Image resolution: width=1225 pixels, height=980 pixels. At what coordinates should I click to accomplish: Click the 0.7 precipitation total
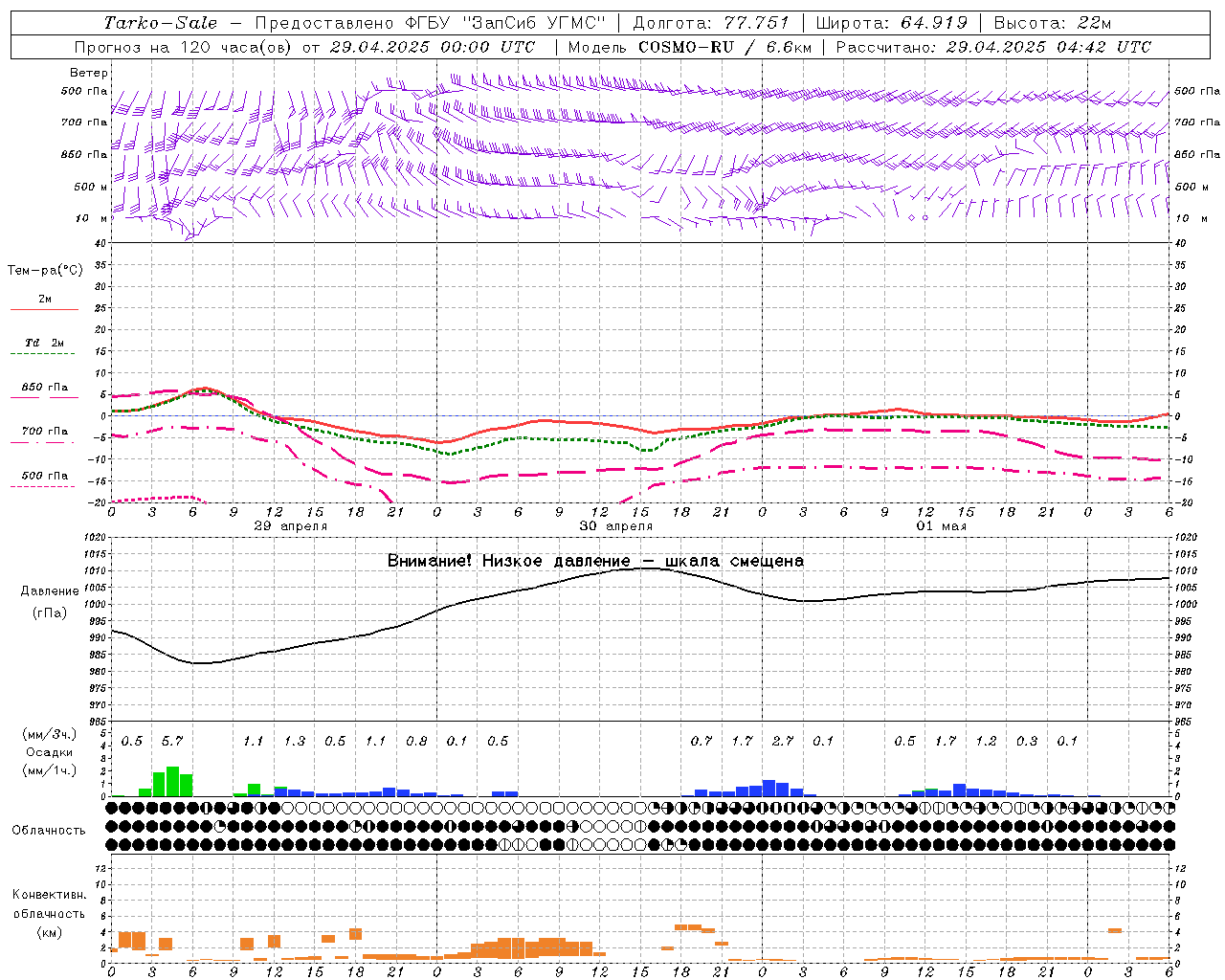click(x=702, y=741)
